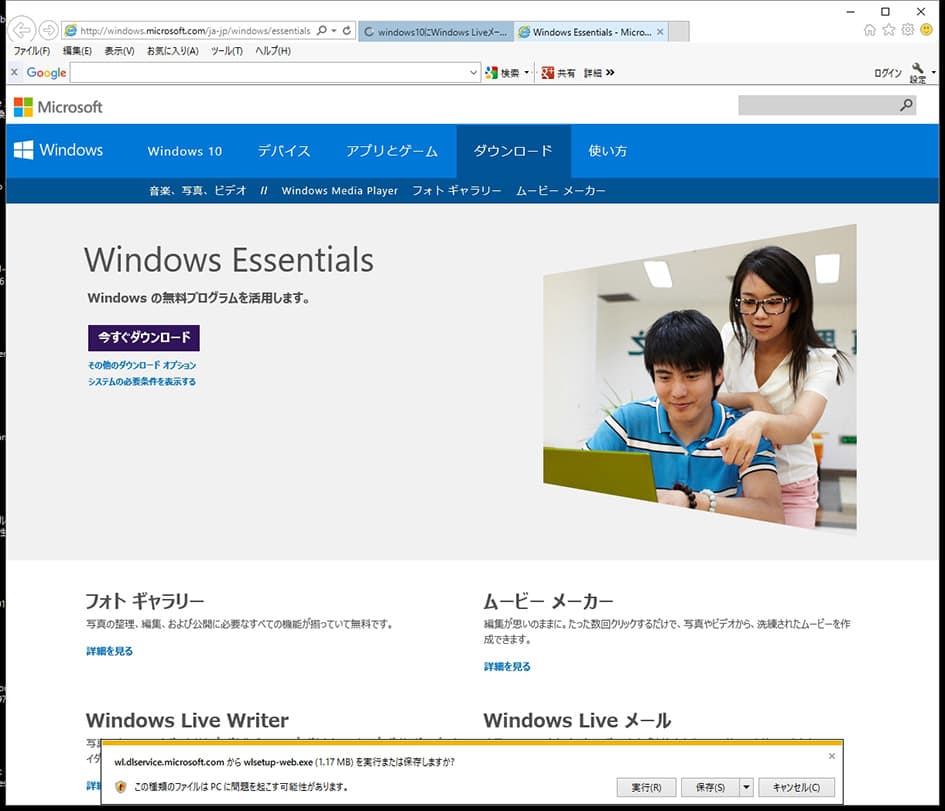Click in the Google toolbar search field
The width and height of the screenshot is (945, 811).
(x=268, y=73)
